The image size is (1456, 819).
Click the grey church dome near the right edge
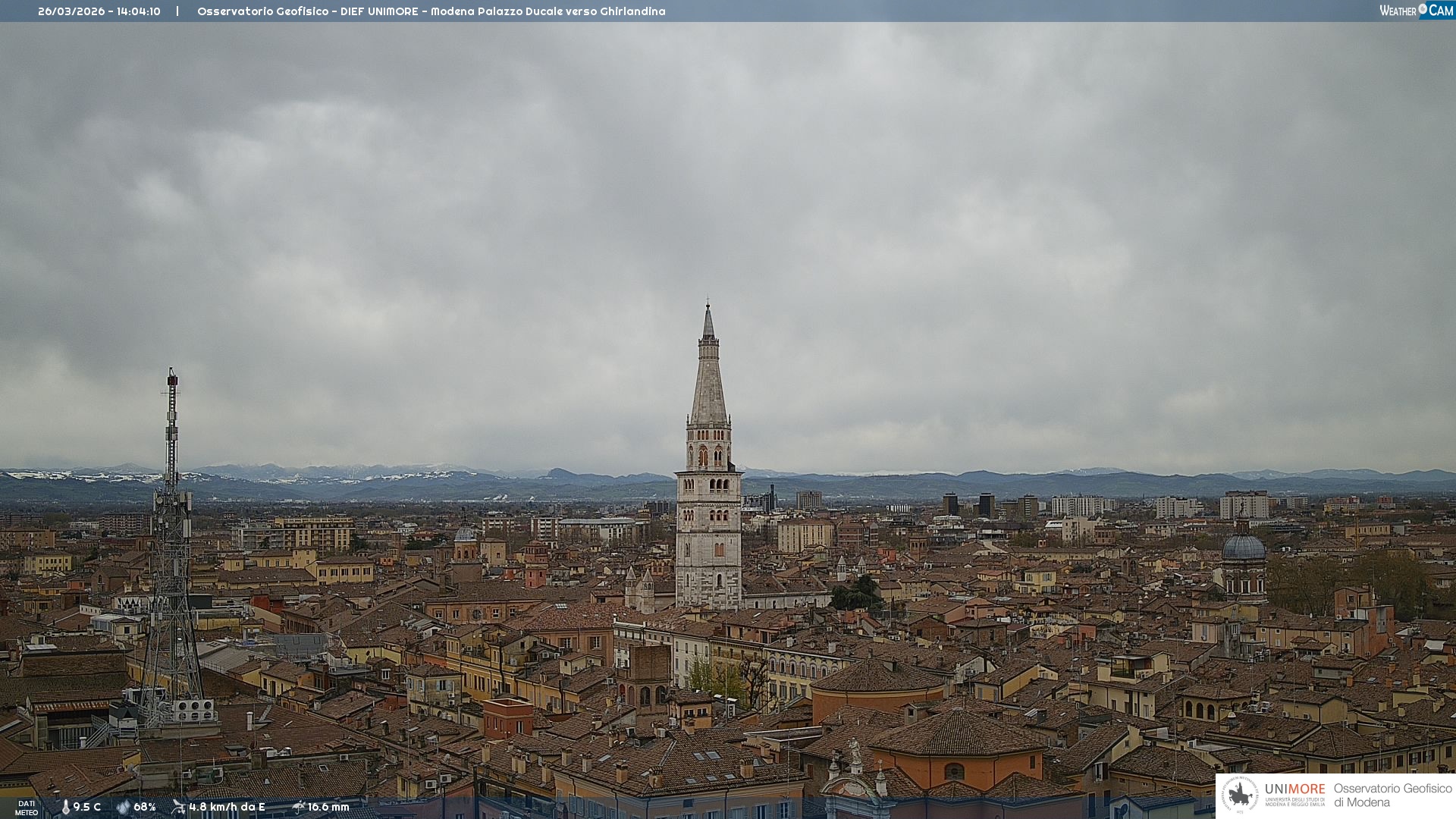point(1243,548)
